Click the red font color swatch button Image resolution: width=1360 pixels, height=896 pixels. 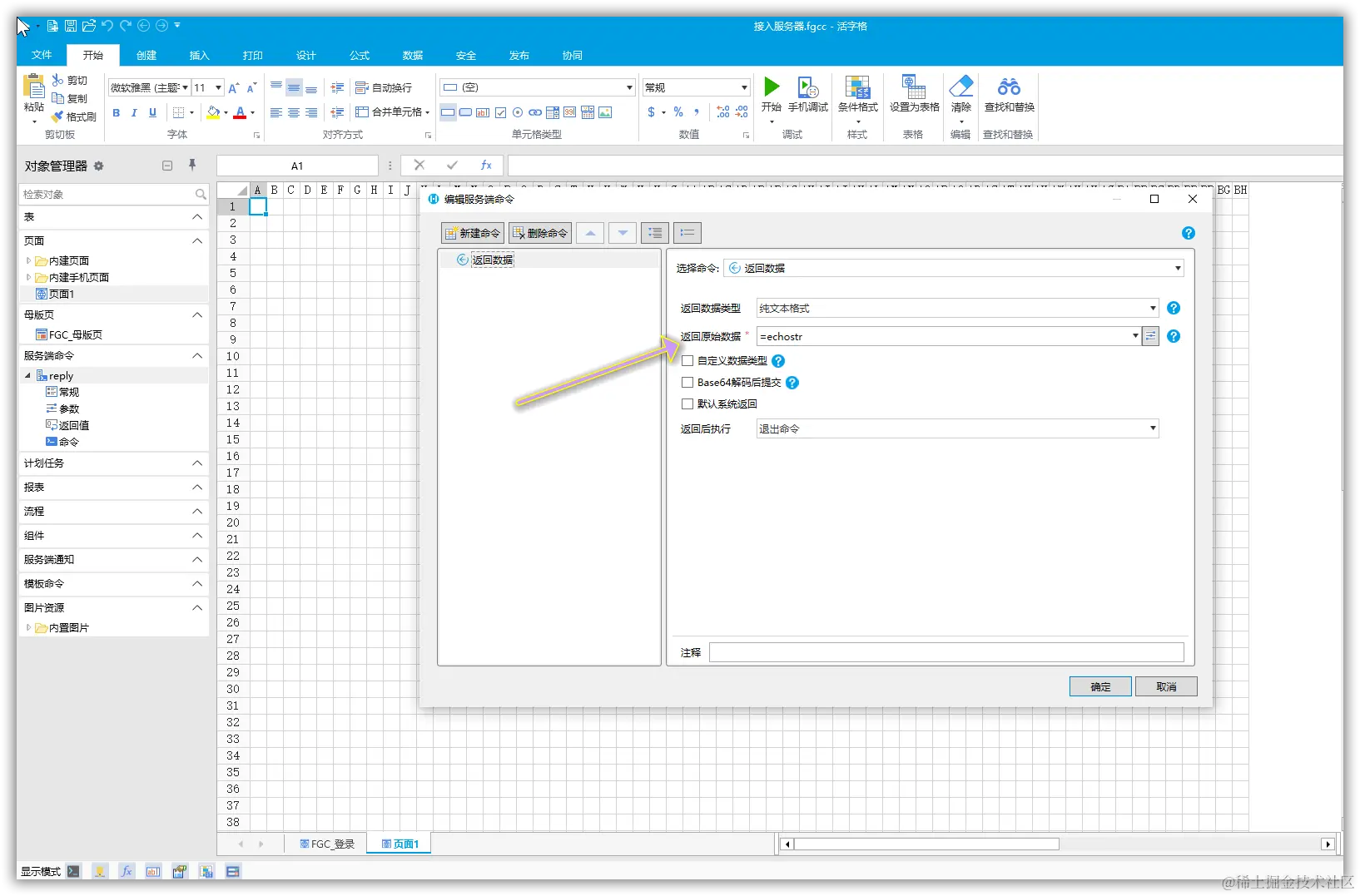pyautogui.click(x=240, y=112)
